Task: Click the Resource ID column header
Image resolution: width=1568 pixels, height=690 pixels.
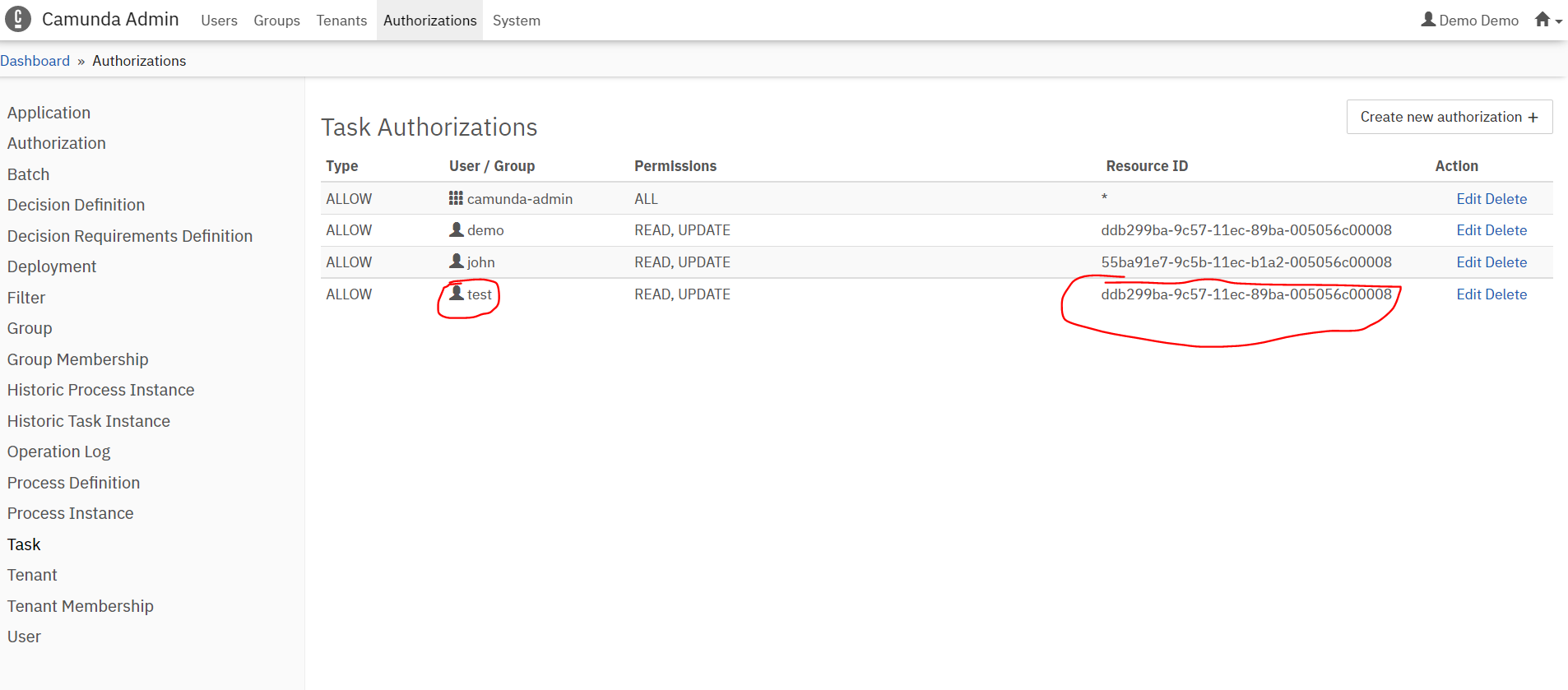Action: (x=1147, y=166)
